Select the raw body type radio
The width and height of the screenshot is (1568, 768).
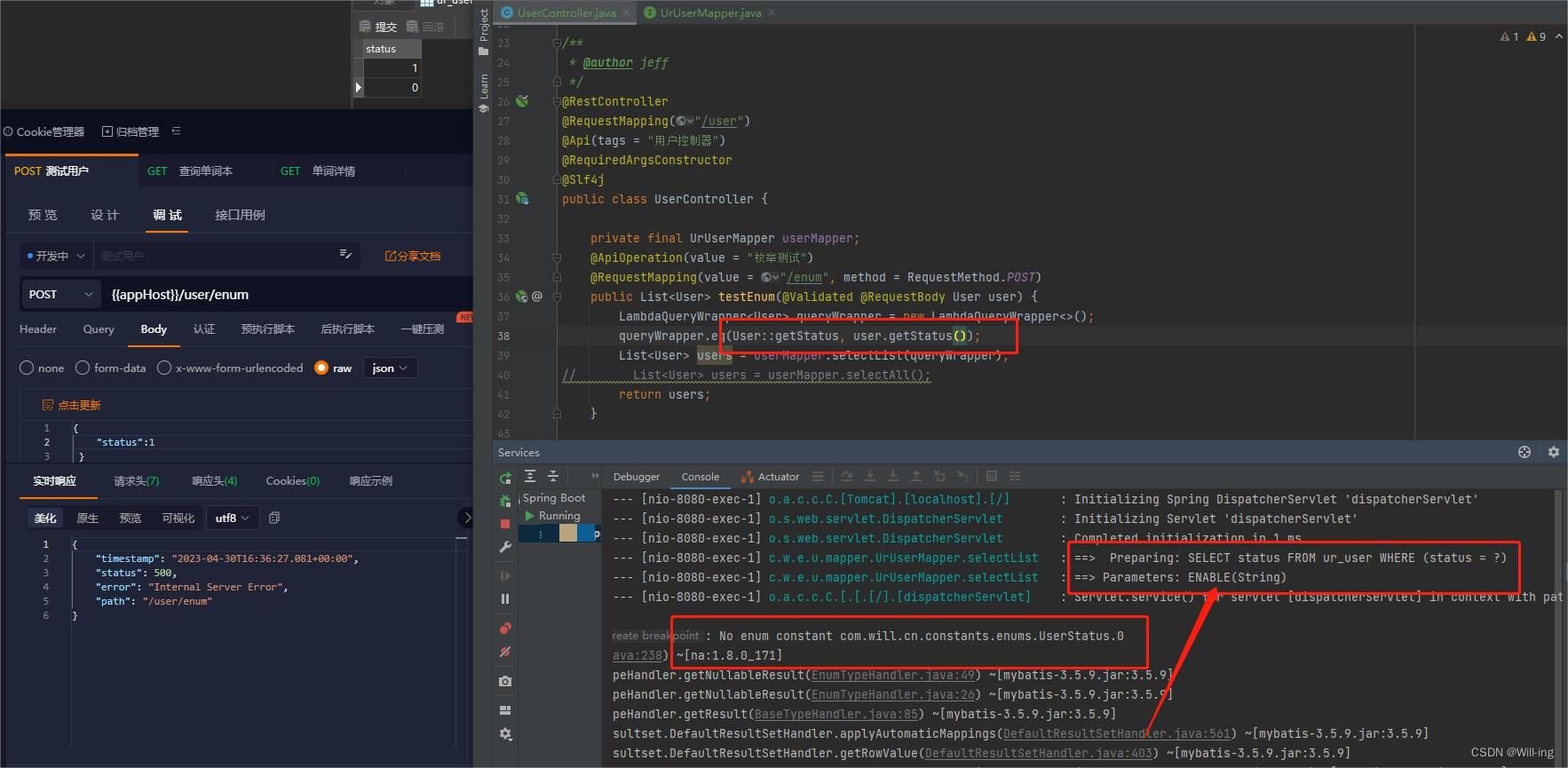pyautogui.click(x=321, y=368)
